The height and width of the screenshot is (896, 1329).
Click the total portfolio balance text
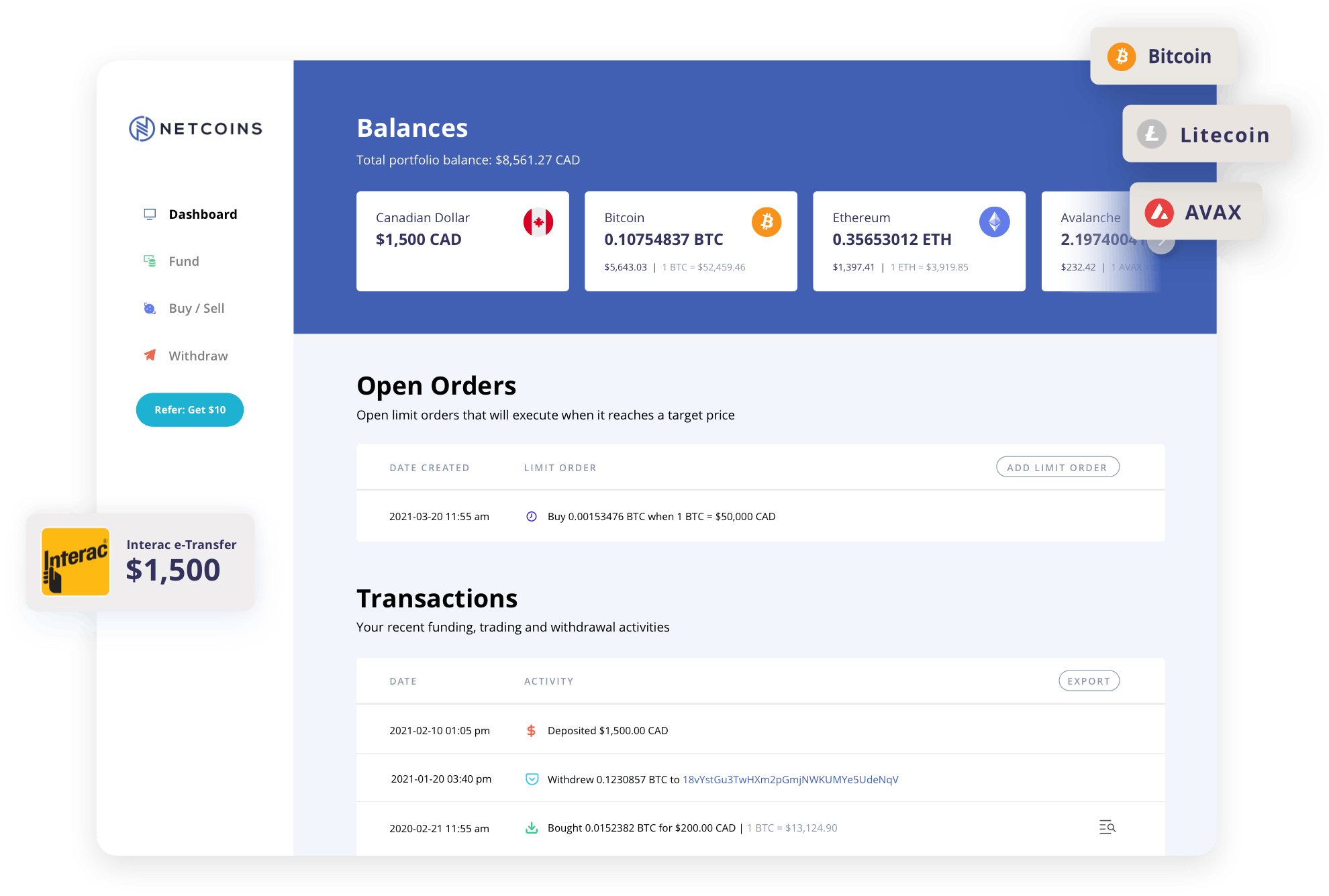tap(468, 160)
